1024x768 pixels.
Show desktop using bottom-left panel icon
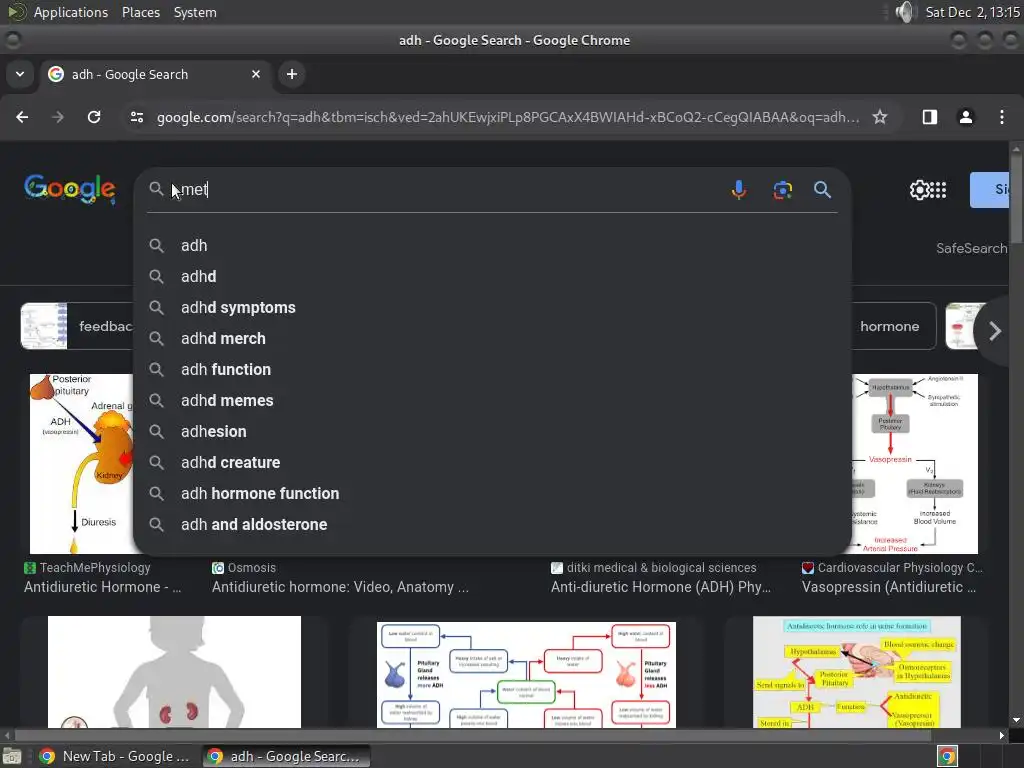pyautogui.click(x=12, y=757)
